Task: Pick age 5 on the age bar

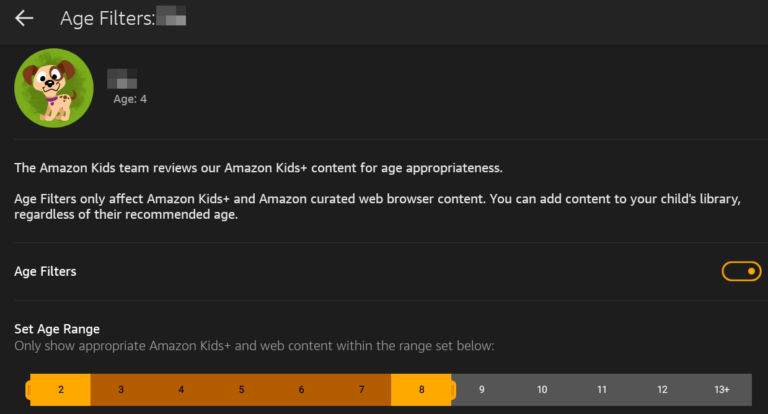Action: 241,389
